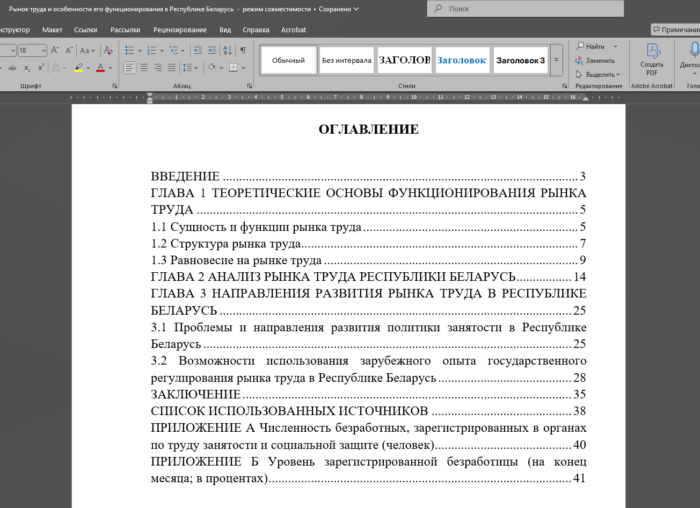700x508 pixels.
Task: Click the Заменить button
Action: [x=595, y=60]
